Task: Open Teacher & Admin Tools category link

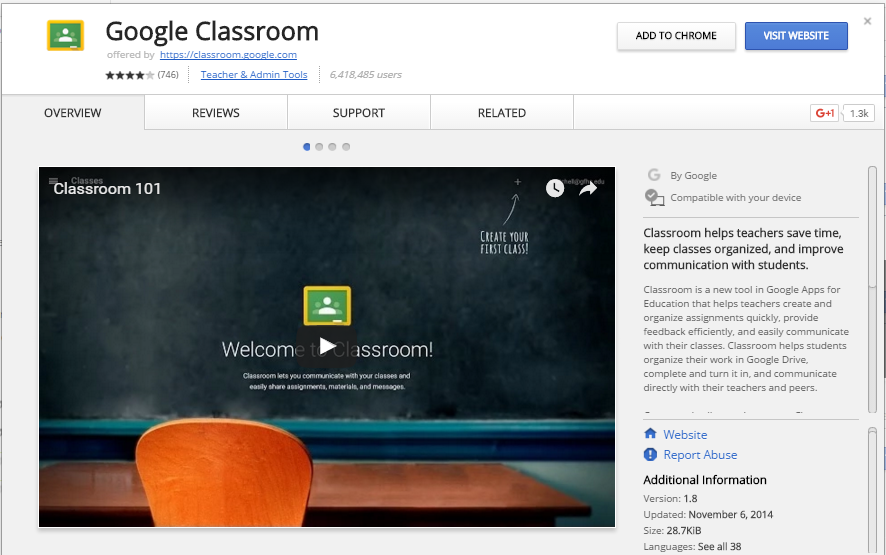Action: tap(254, 75)
